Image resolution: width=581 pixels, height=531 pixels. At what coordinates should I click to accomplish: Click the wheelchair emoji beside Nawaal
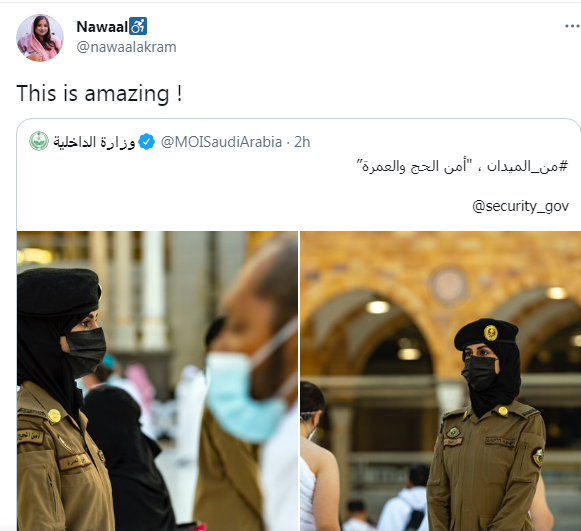coord(138,26)
